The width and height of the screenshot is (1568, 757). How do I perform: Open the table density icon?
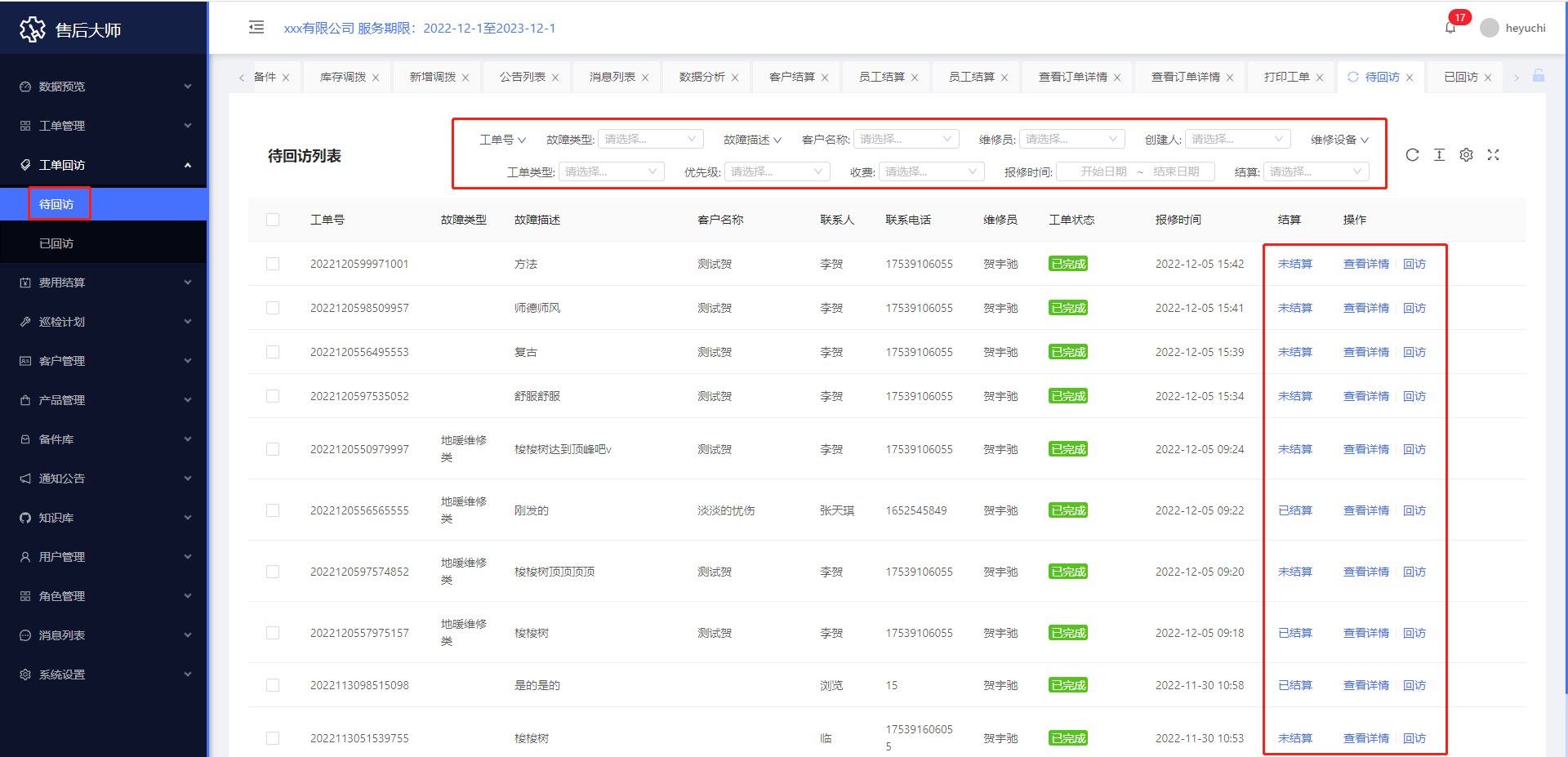pos(1439,155)
